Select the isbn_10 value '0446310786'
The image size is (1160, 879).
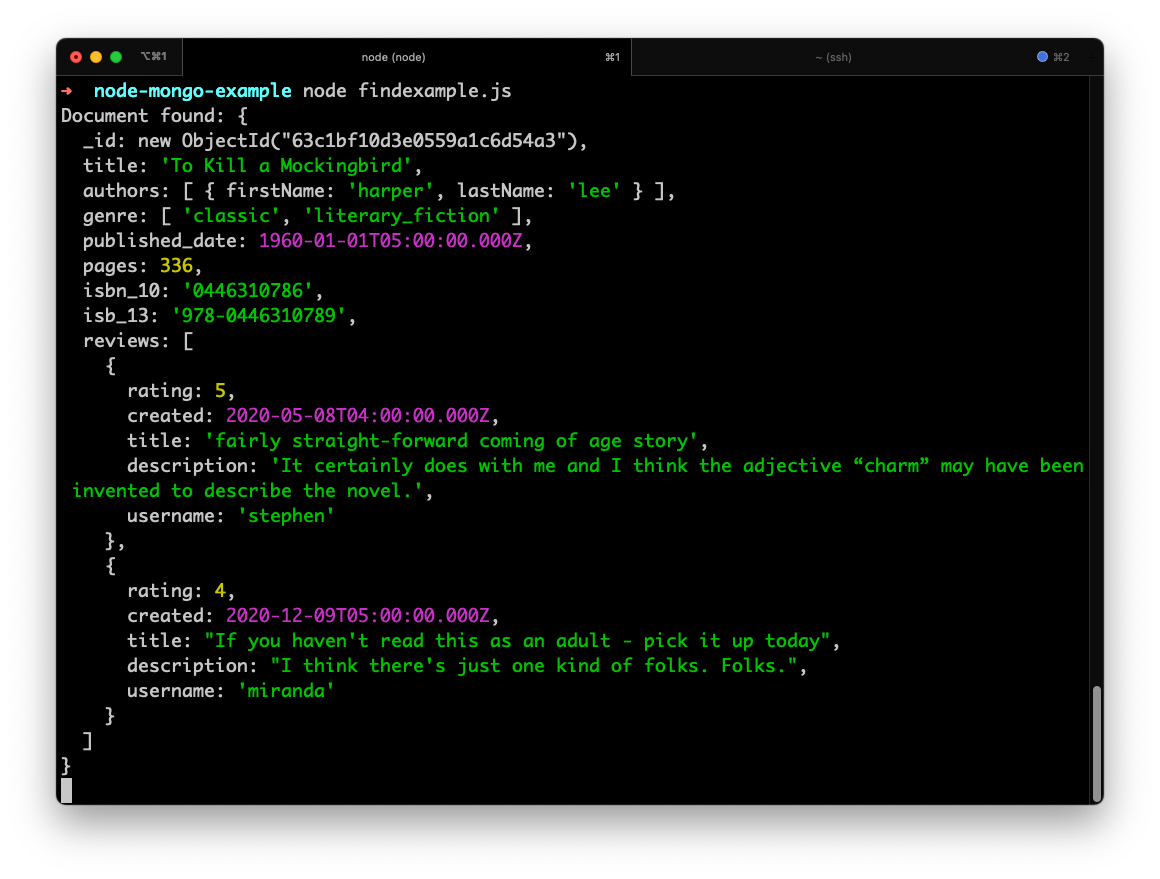(248, 291)
